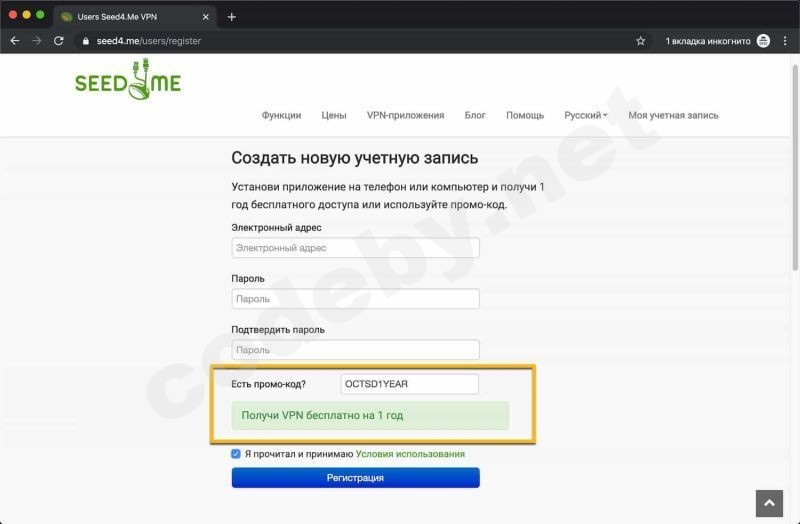
Task: Click the scroll-to-top arrow button
Action: click(769, 503)
